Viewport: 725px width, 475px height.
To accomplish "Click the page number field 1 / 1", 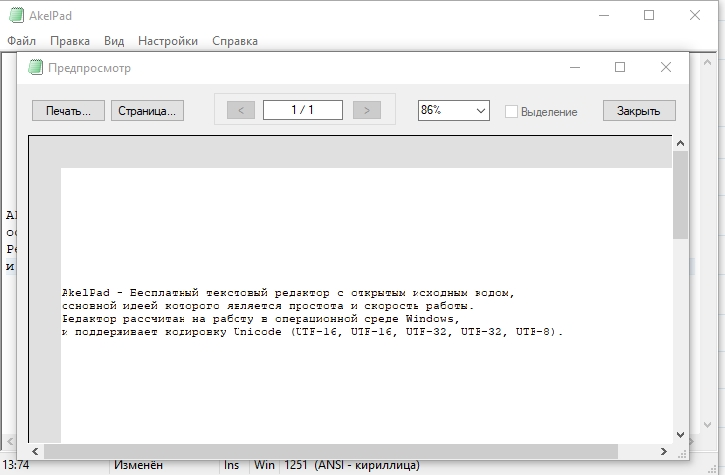I will 303,110.
